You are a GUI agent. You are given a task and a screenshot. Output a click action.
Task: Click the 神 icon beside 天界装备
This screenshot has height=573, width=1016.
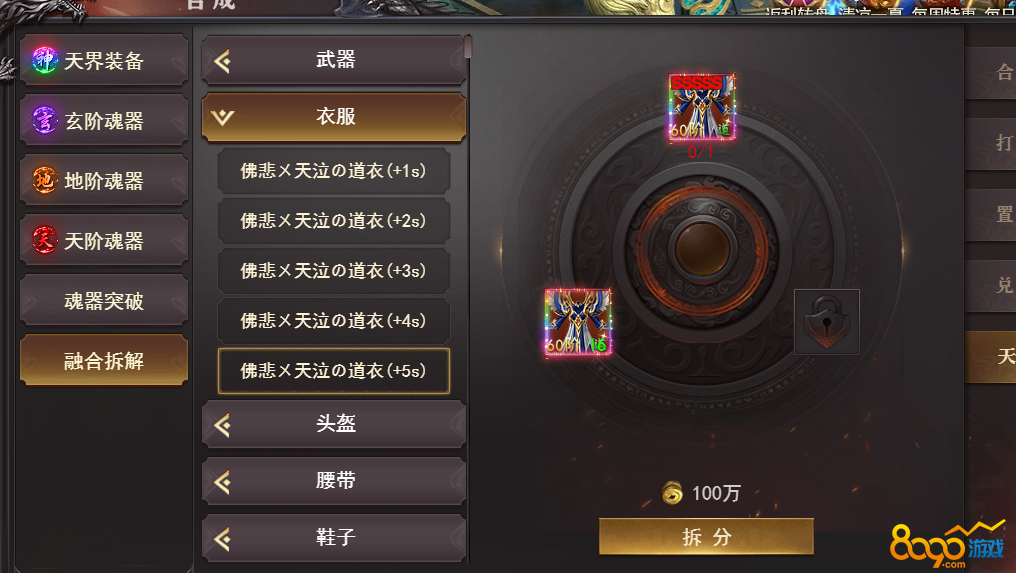pos(45,60)
